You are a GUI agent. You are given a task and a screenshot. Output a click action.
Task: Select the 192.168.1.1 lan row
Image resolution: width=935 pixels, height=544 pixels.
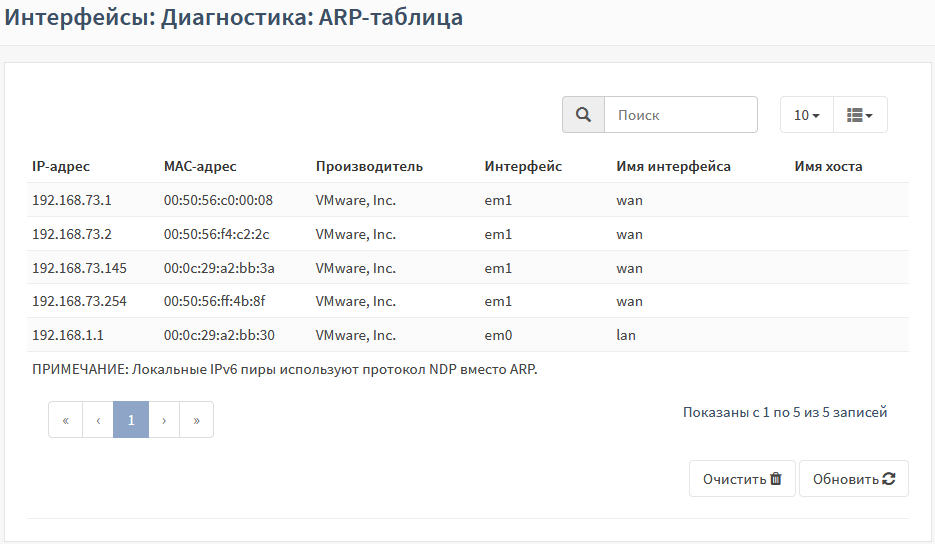click(468, 335)
